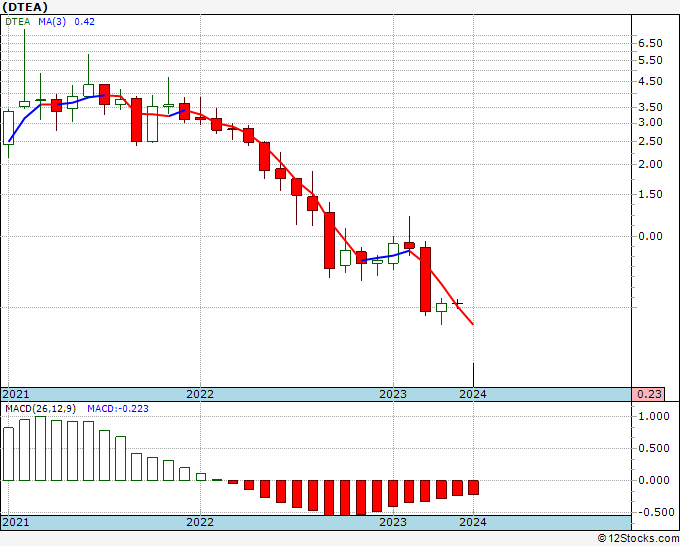Click the MACD(26,12,9) indicator label
The width and height of the screenshot is (680, 546).
41,409
